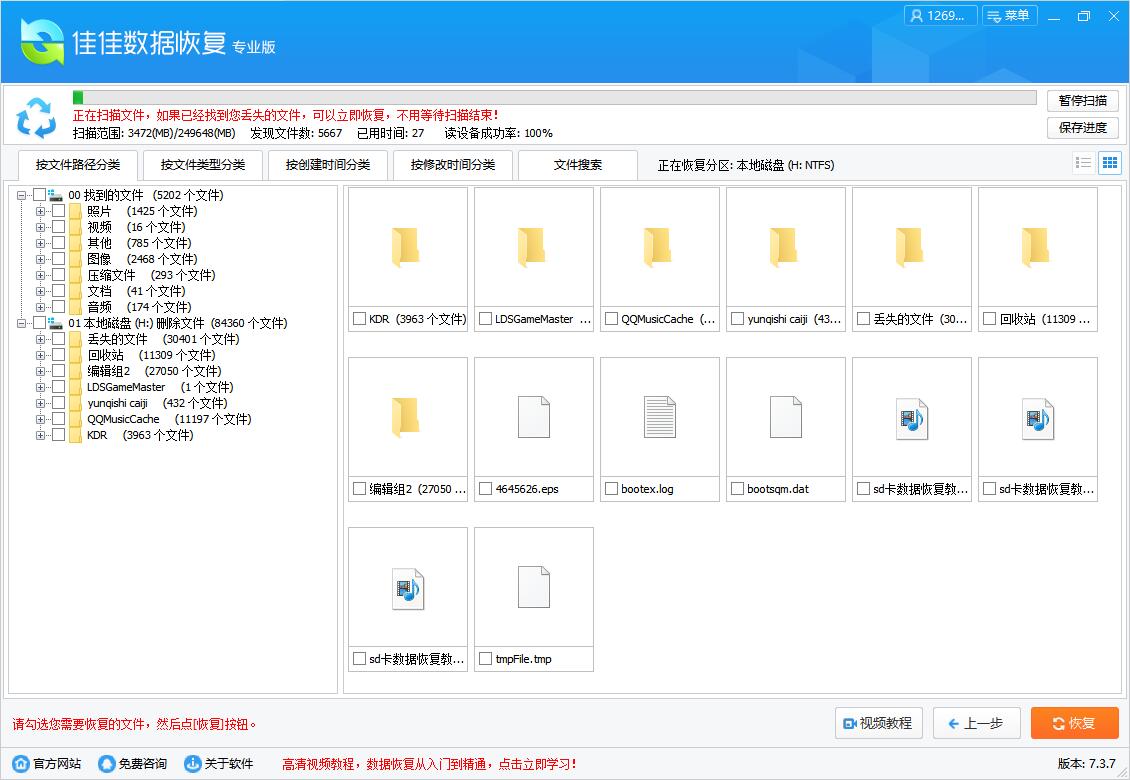This screenshot has height=780, width=1130.
Task: Switch to 按文件类型分类 tab
Action: 203,164
